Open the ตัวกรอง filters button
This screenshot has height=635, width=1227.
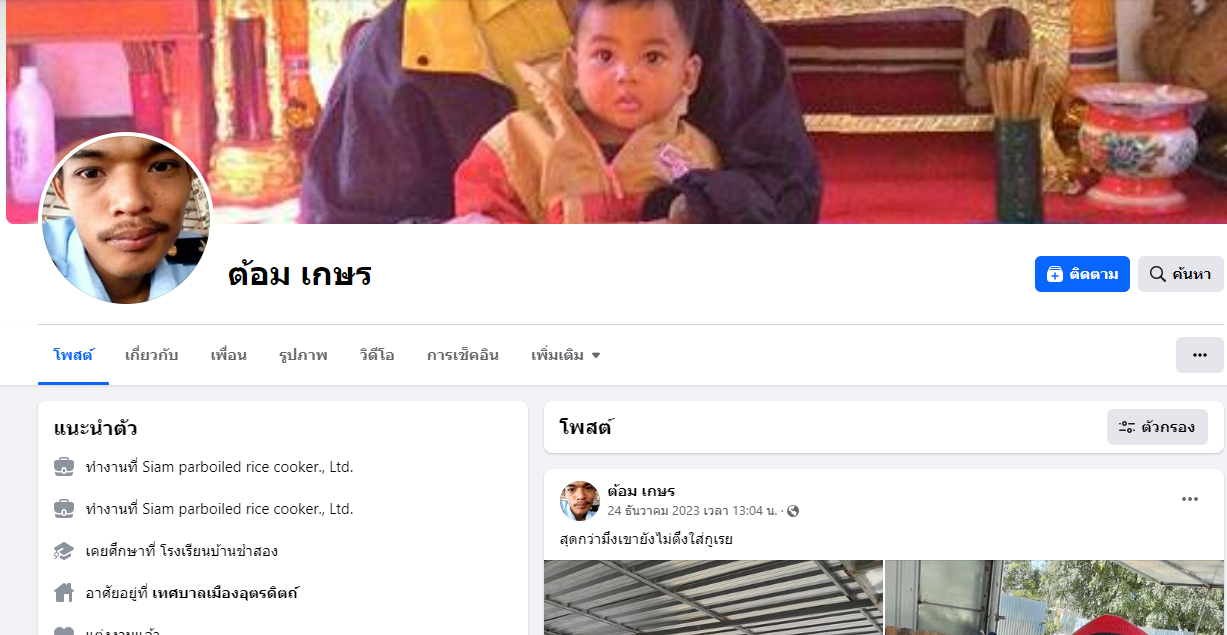point(1157,427)
